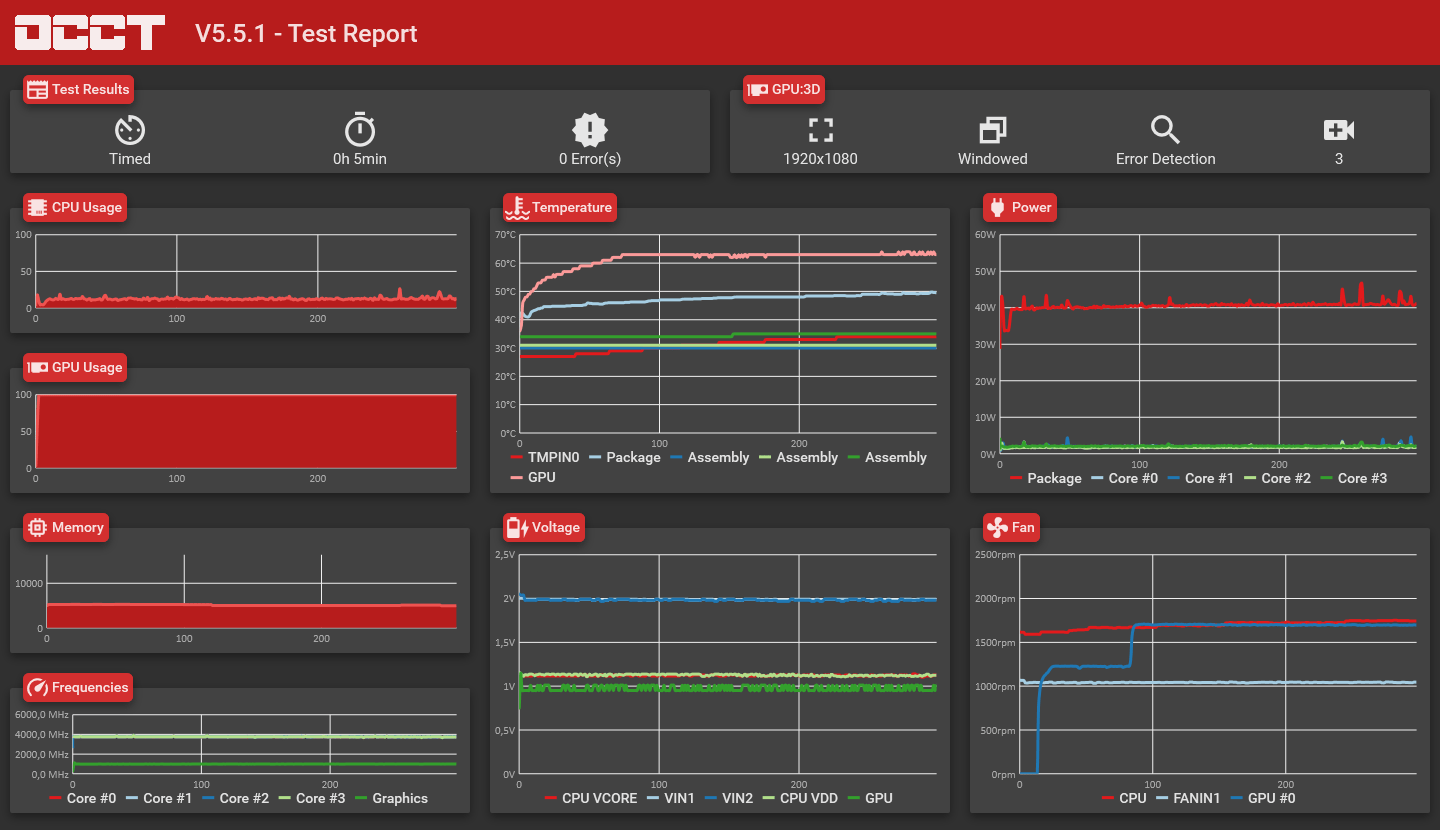Click the Timed stopwatch icon

coord(130,130)
